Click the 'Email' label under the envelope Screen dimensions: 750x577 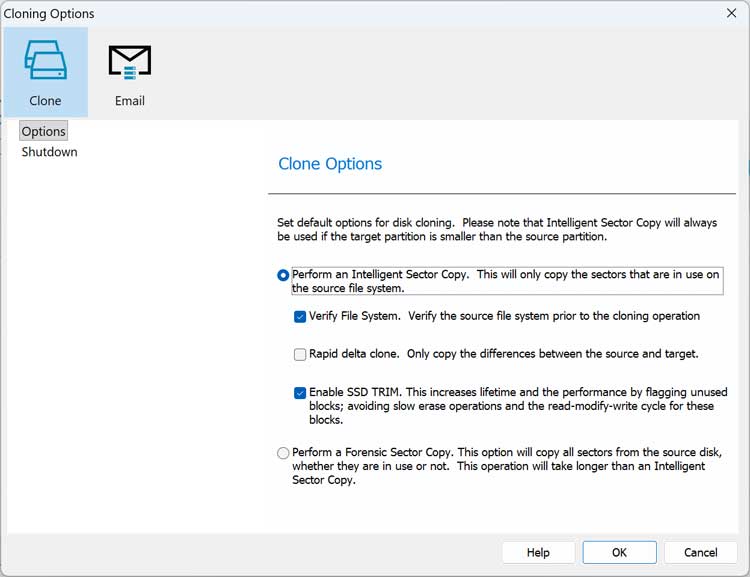click(x=130, y=101)
